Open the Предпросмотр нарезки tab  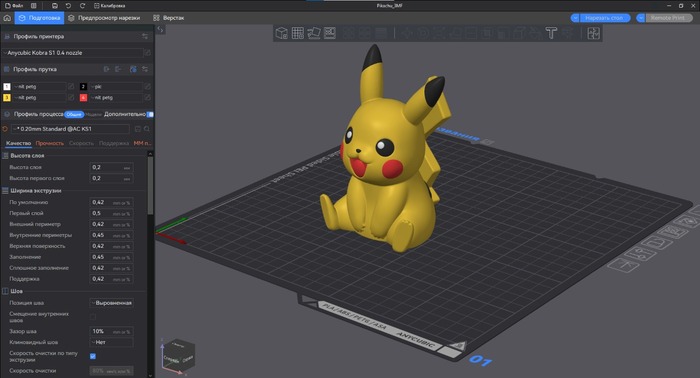coord(104,18)
